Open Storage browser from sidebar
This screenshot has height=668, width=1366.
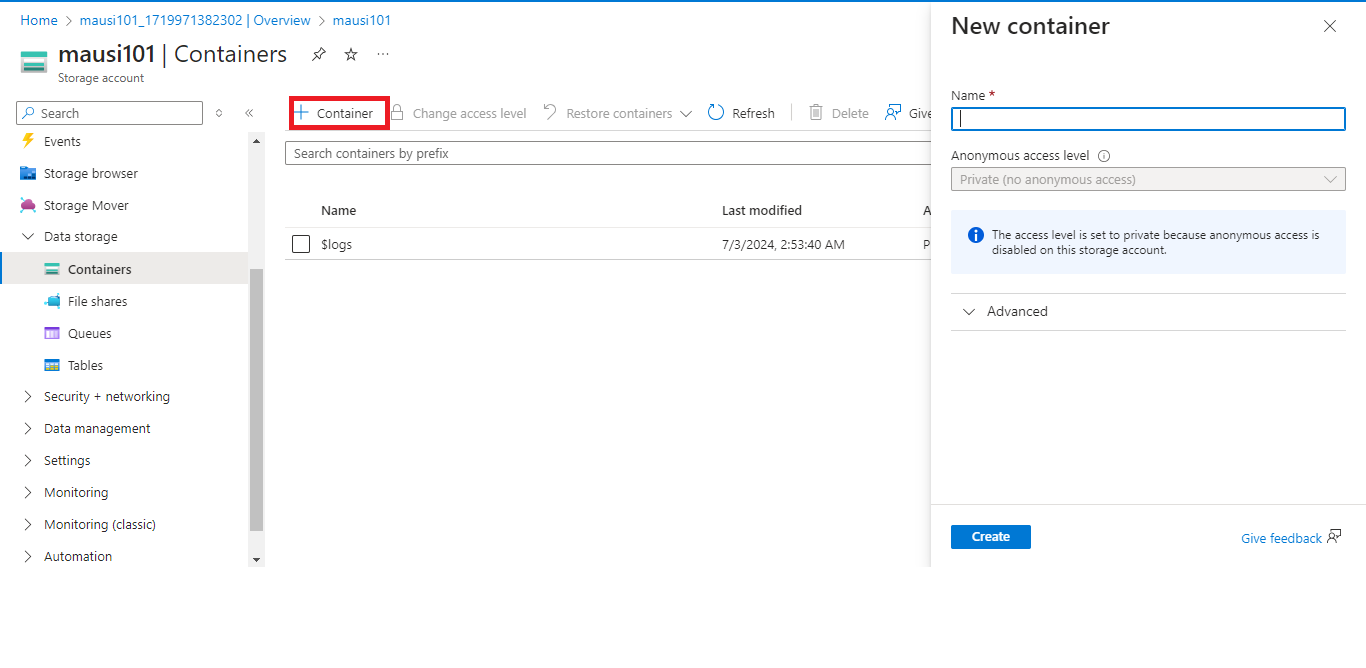pyautogui.click(x=91, y=173)
